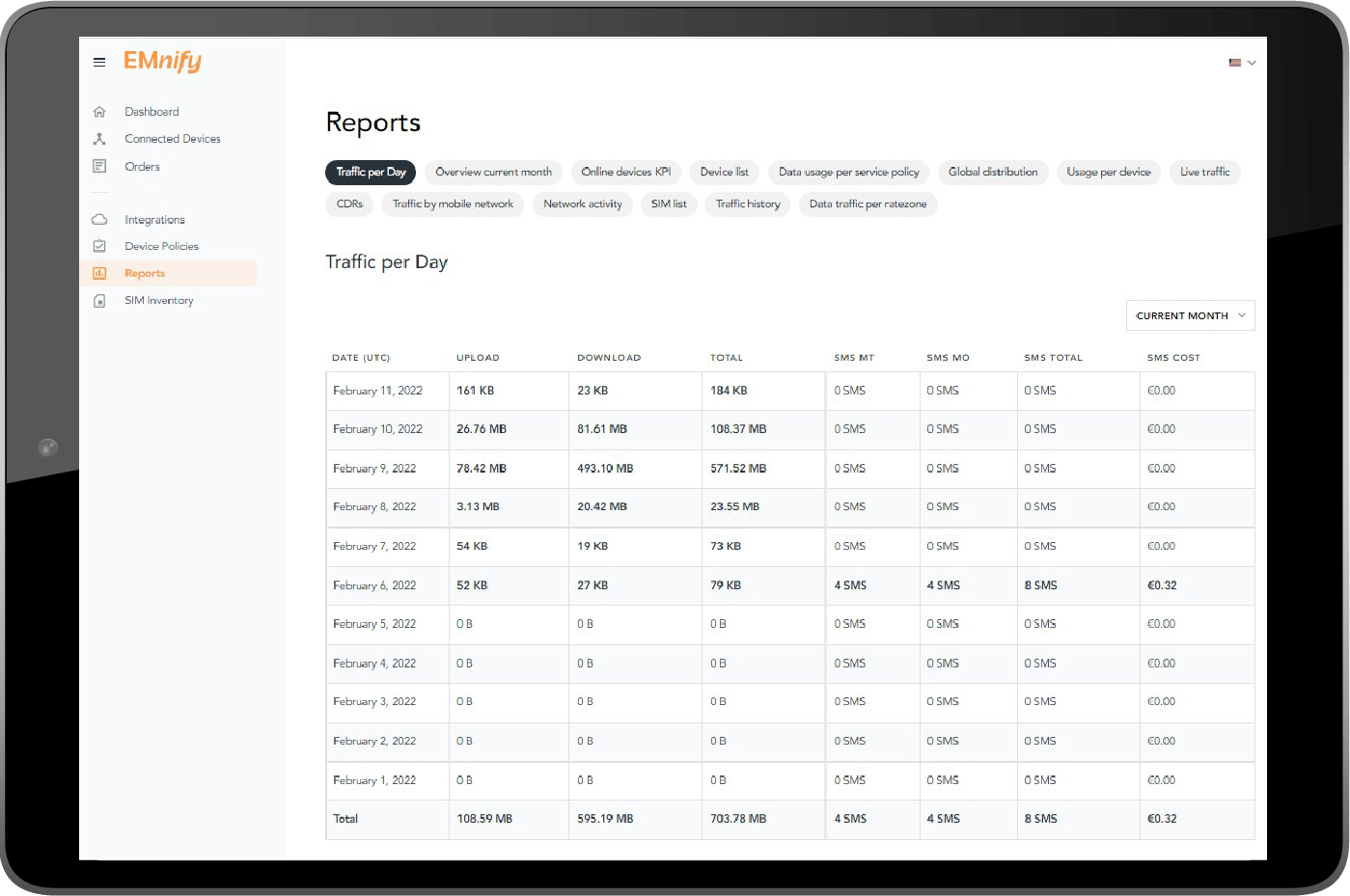The image size is (1350, 896).
Task: Open Integrations with the cloud icon
Action: coord(101,219)
